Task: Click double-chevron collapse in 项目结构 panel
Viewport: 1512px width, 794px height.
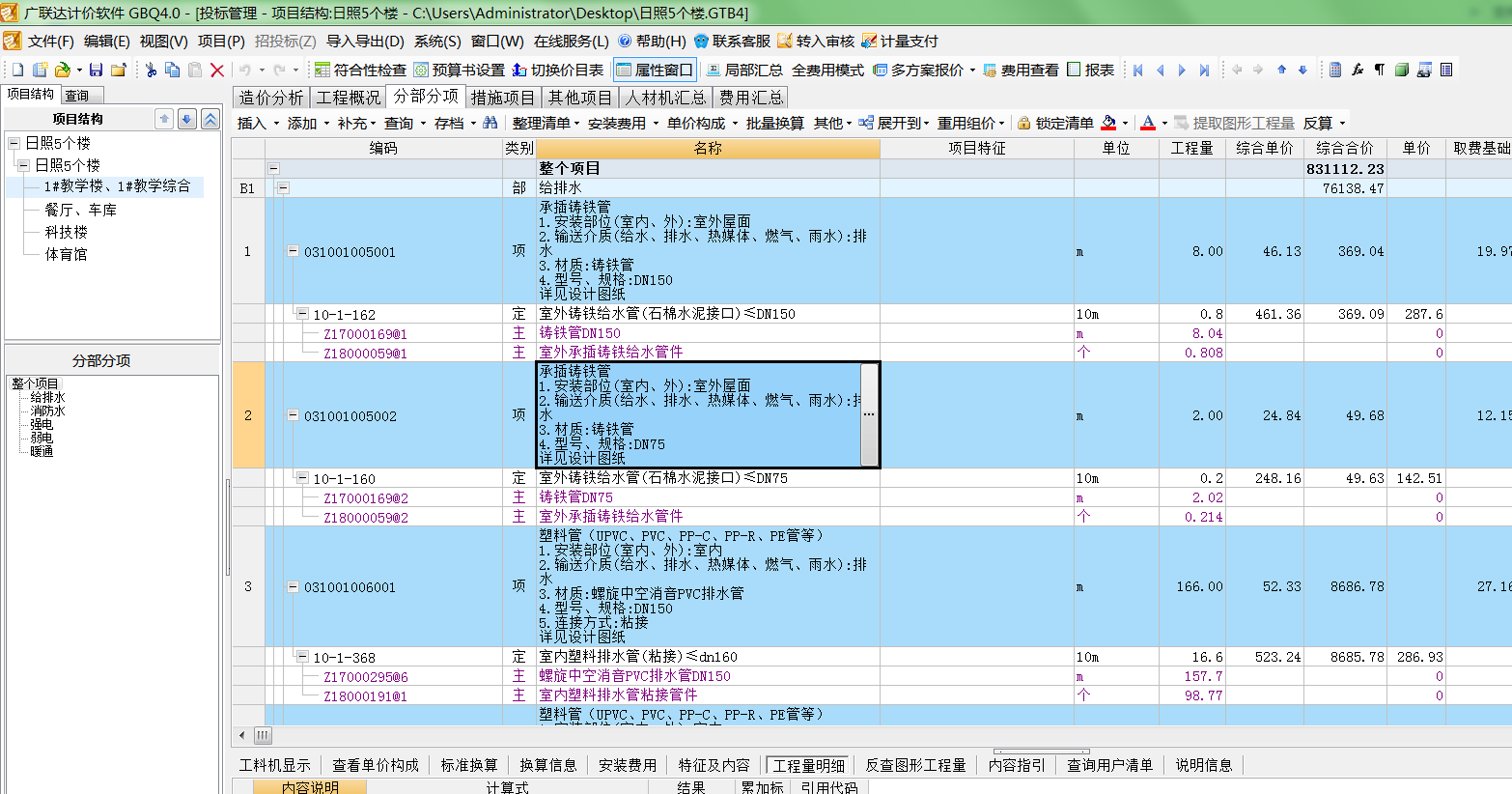Action: (210, 119)
